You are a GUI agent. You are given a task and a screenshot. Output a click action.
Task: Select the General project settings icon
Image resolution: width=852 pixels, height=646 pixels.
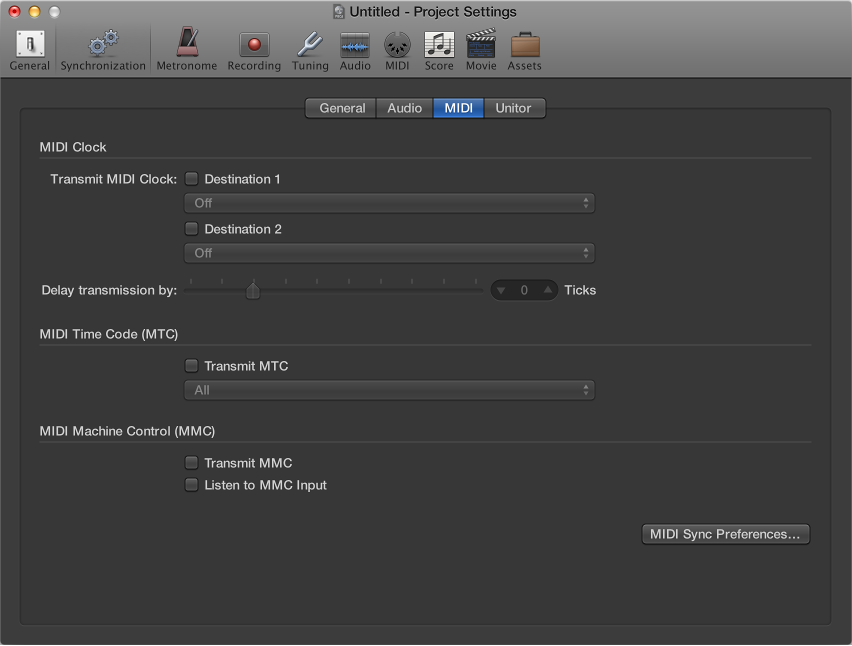pyautogui.click(x=29, y=44)
